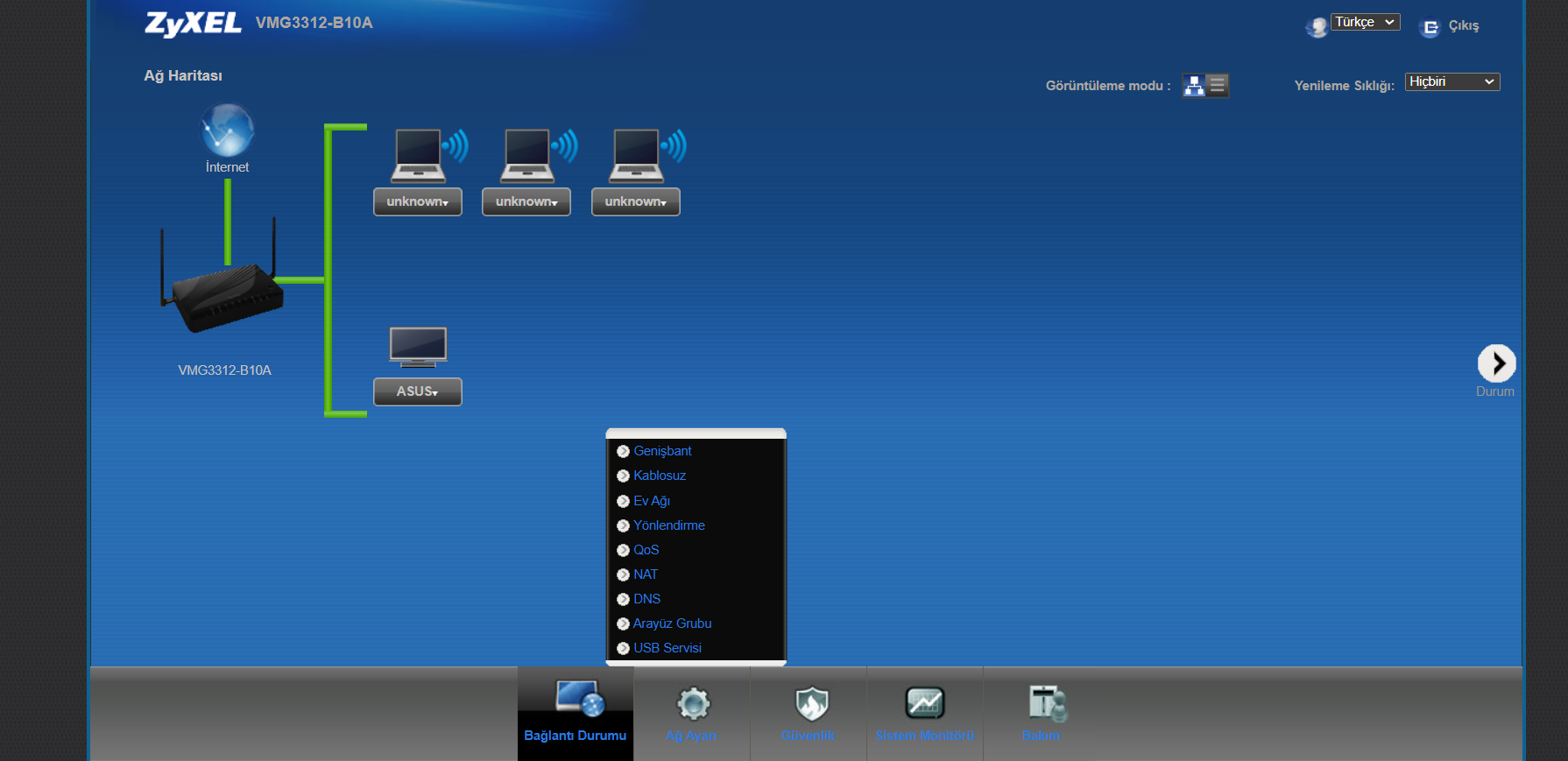Open Kablosuz from the menu

660,476
